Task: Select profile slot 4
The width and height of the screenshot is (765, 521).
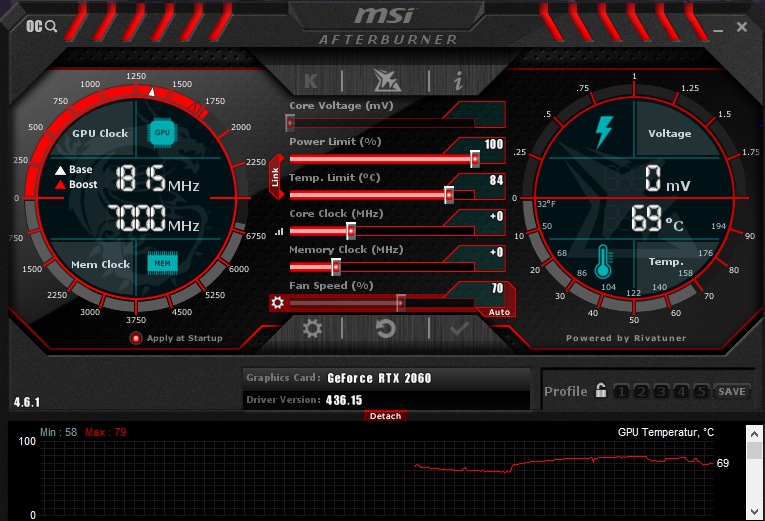Action: 682,392
